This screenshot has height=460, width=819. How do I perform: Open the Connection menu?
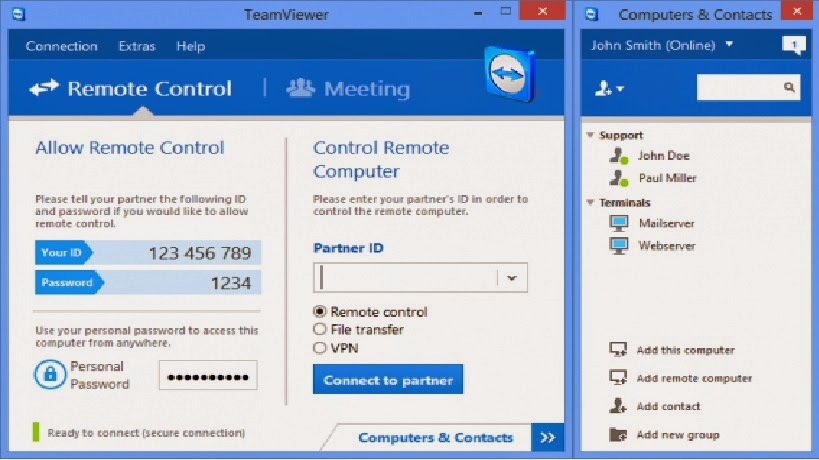tap(61, 46)
